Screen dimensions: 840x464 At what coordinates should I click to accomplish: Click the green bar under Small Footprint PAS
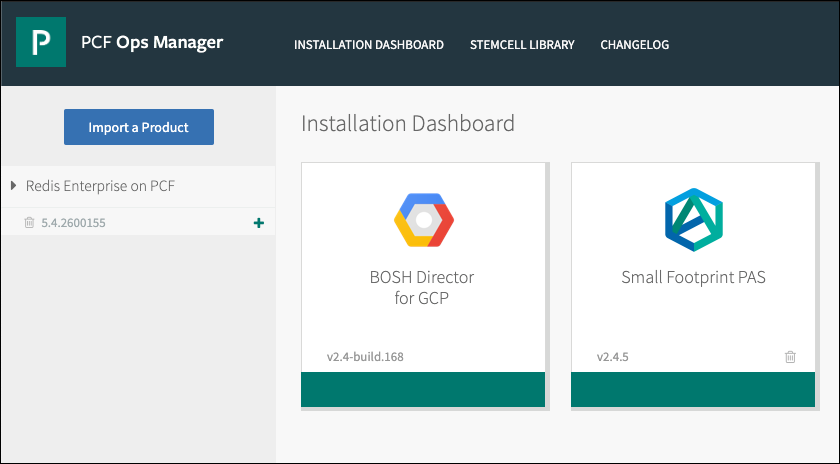(x=693, y=389)
